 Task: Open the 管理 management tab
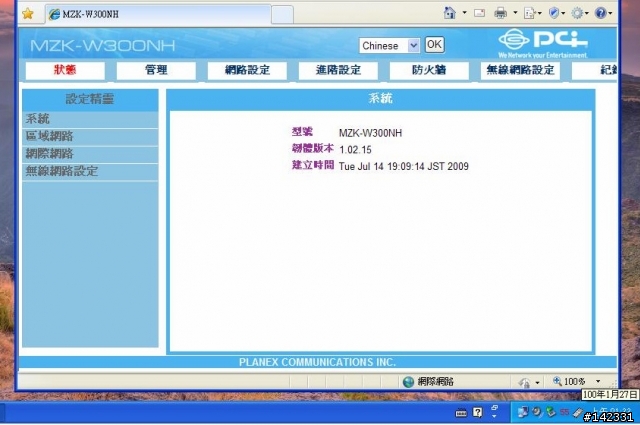pyautogui.click(x=156, y=70)
